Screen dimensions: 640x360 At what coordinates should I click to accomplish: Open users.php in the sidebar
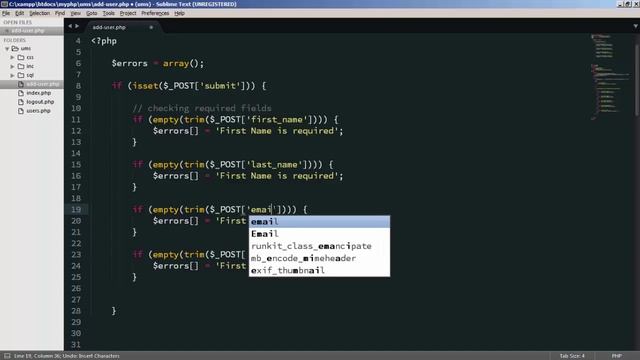pyautogui.click(x=38, y=111)
